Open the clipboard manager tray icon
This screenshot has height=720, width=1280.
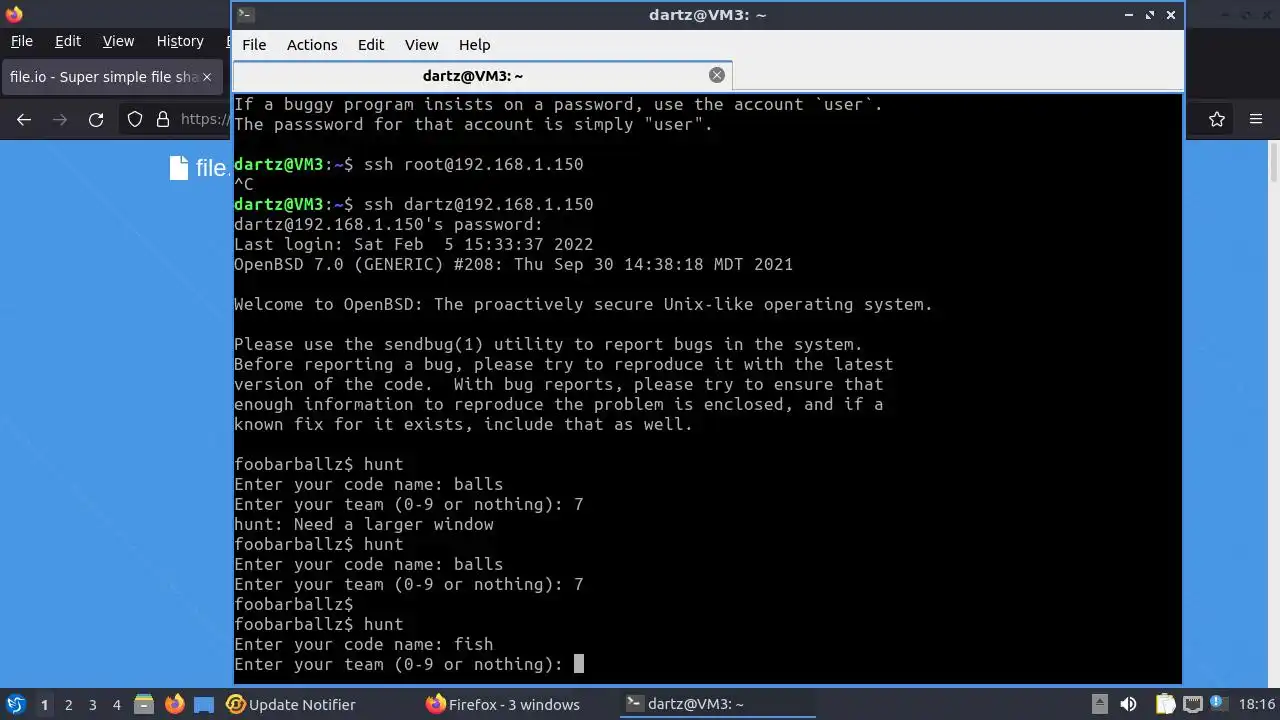coord(1166,704)
